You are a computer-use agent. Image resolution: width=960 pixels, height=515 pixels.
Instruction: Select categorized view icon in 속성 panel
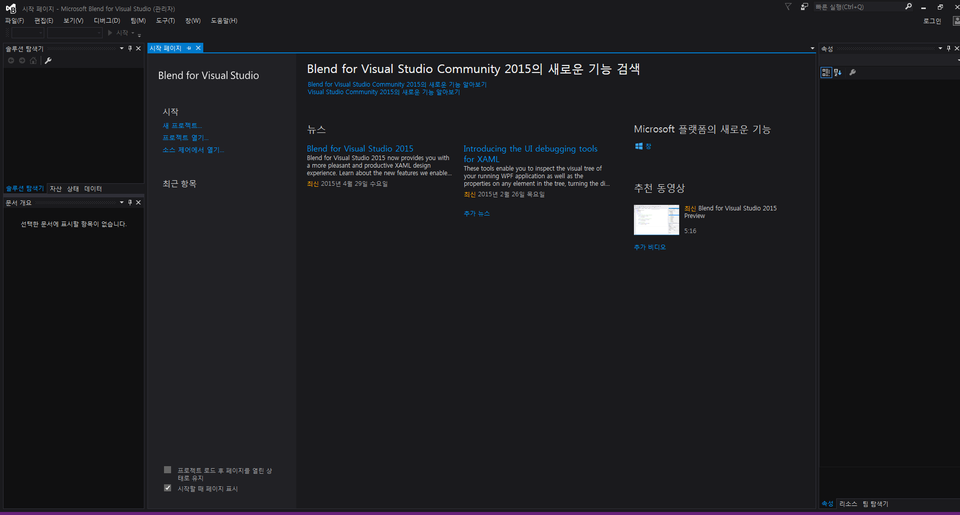tap(826, 72)
